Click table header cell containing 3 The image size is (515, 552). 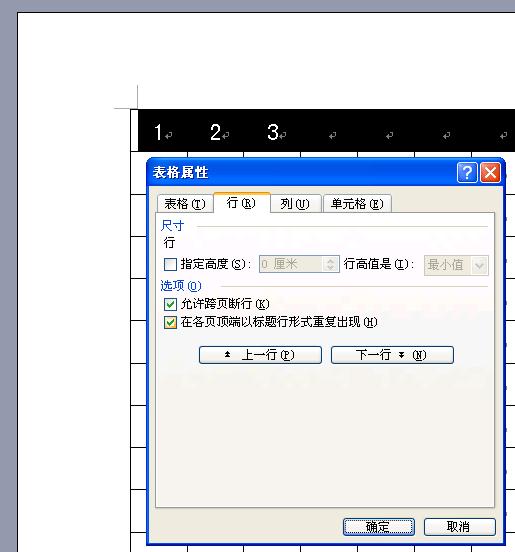272,131
